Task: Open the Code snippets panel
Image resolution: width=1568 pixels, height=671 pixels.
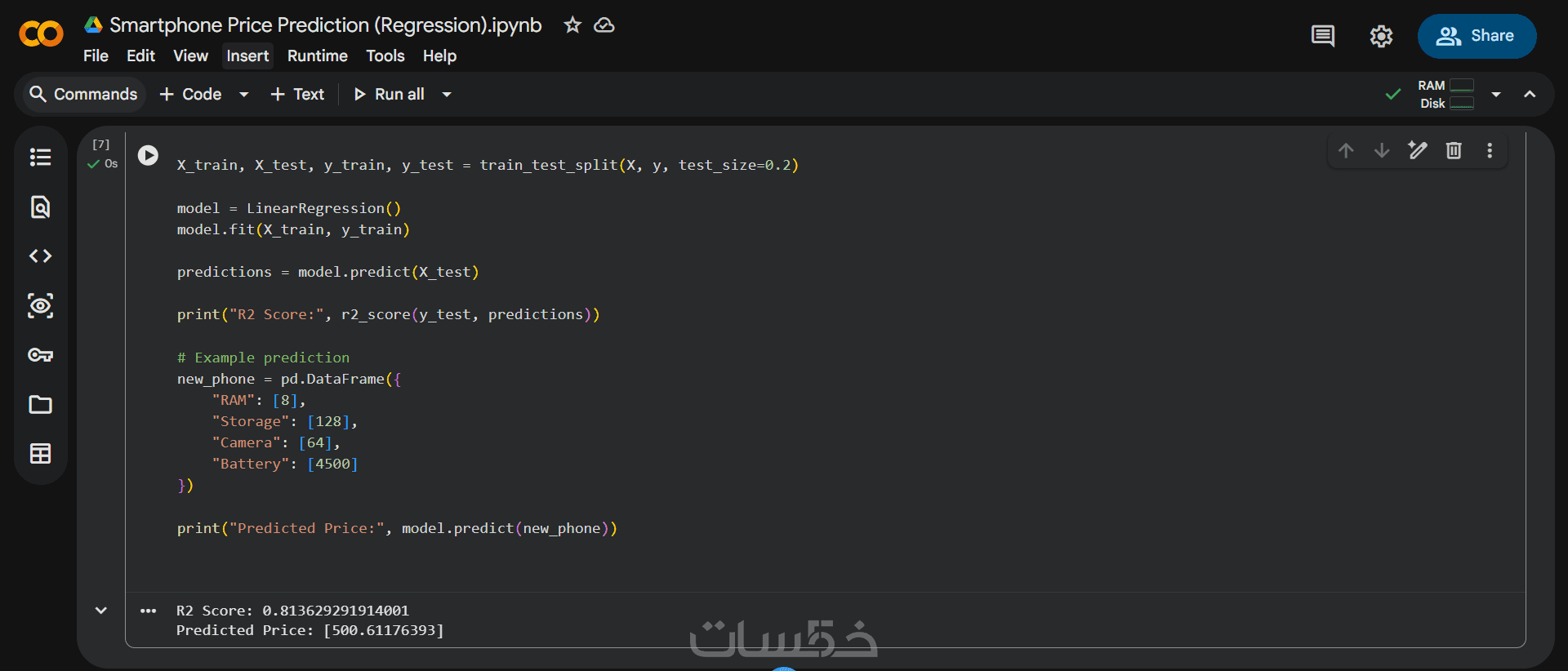Action: coord(40,256)
